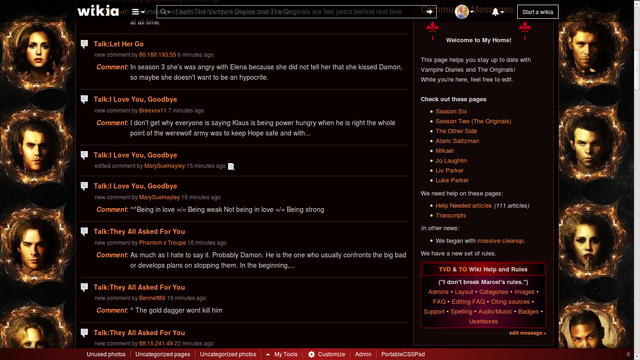Open the user avatar account menu

(x=464, y=11)
